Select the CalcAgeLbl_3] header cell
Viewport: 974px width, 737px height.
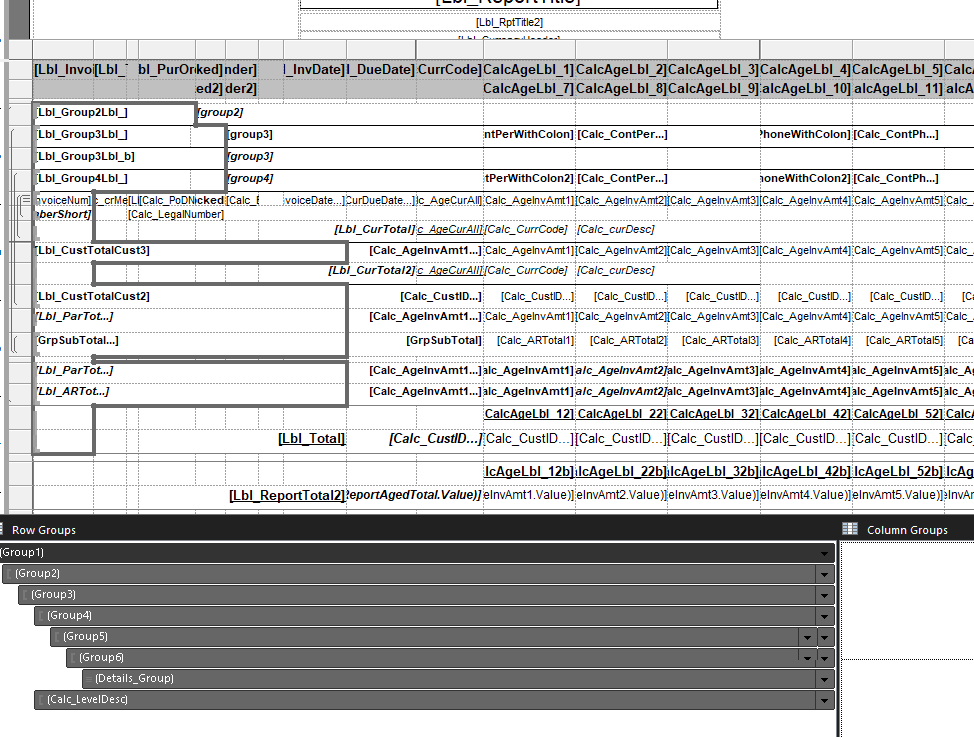(x=714, y=70)
